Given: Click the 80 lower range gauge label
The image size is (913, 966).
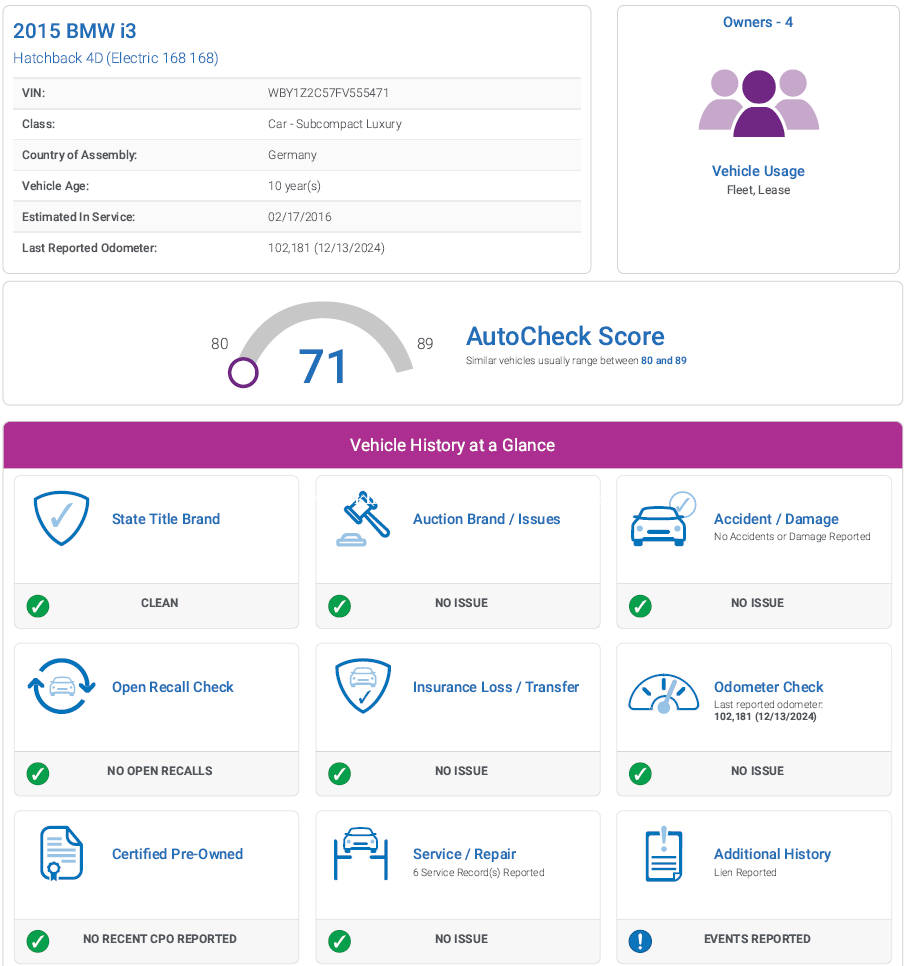Looking at the screenshot, I should pos(219,344).
